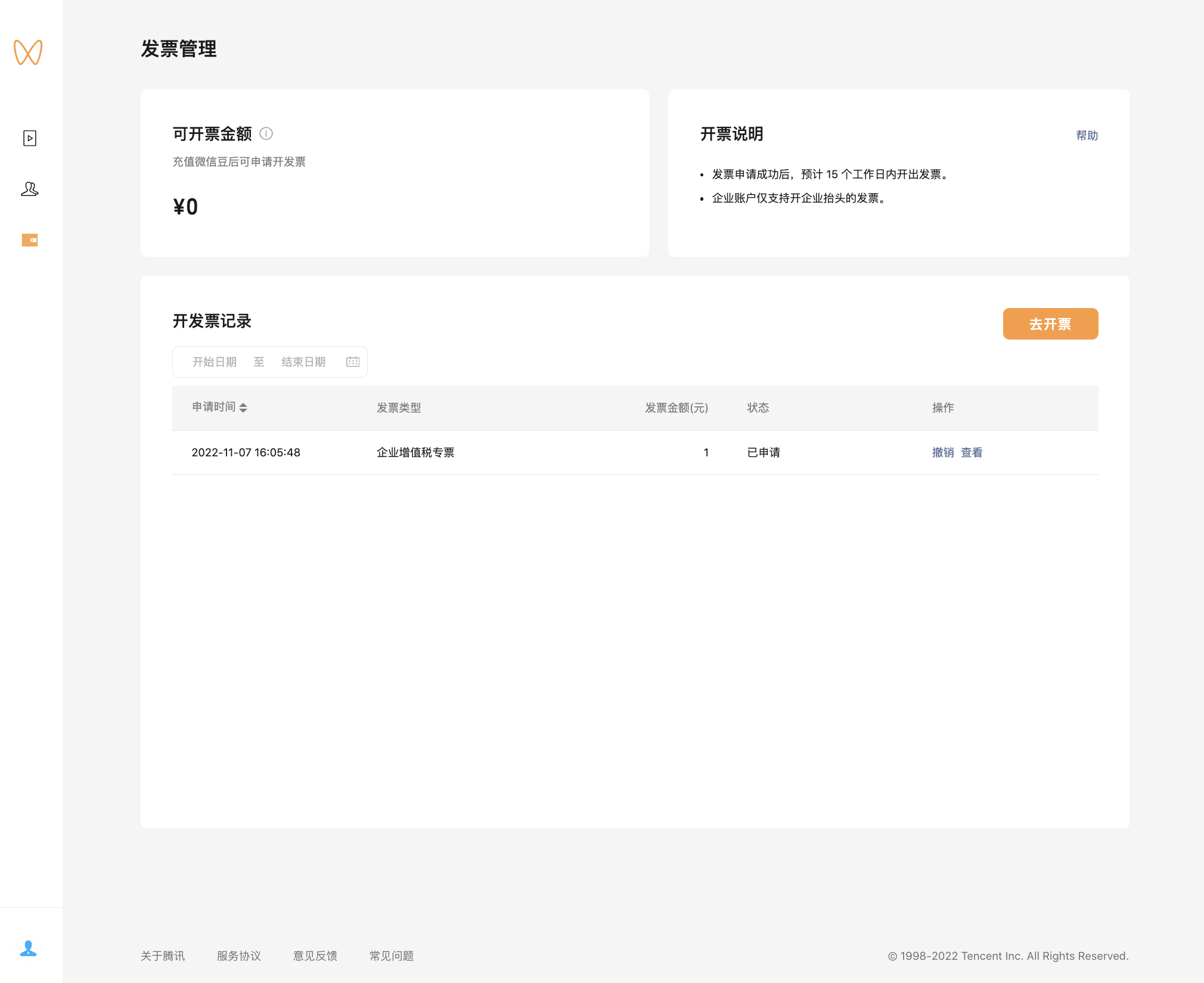Image resolution: width=1204 pixels, height=983 pixels.
Task: Click the 开始日期 input field
Action: point(215,362)
